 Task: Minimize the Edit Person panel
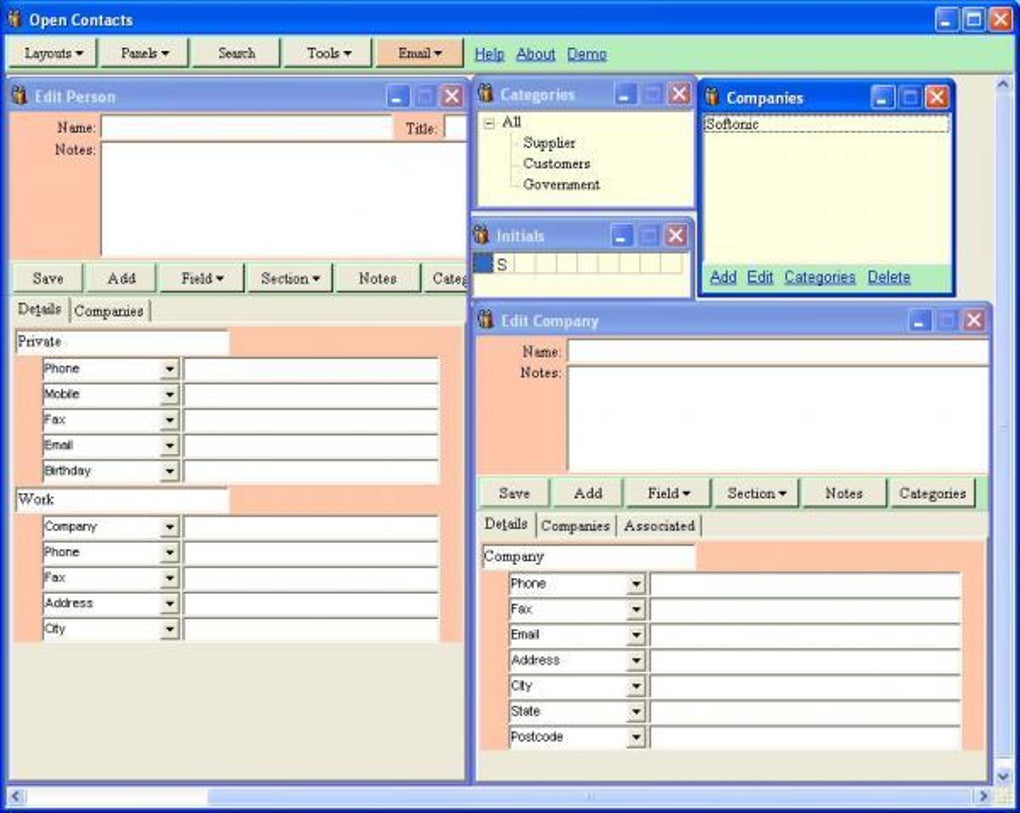coord(397,96)
